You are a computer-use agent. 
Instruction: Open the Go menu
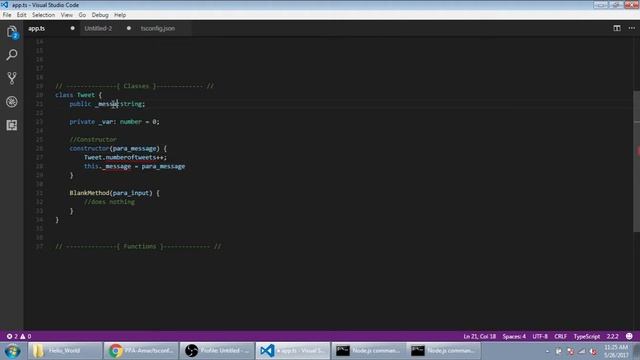click(82, 15)
